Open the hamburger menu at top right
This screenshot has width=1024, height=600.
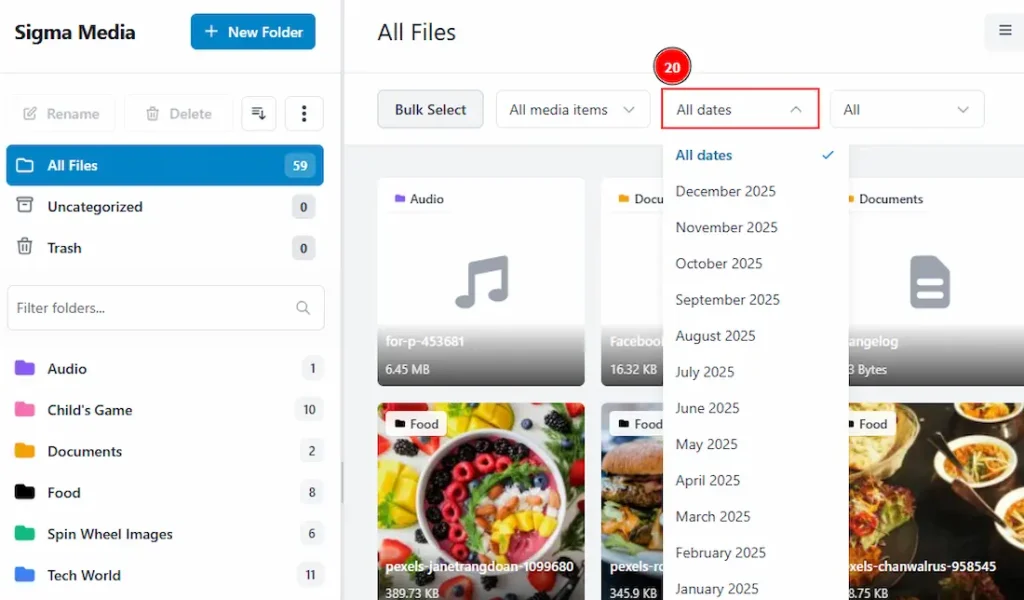tap(1003, 32)
